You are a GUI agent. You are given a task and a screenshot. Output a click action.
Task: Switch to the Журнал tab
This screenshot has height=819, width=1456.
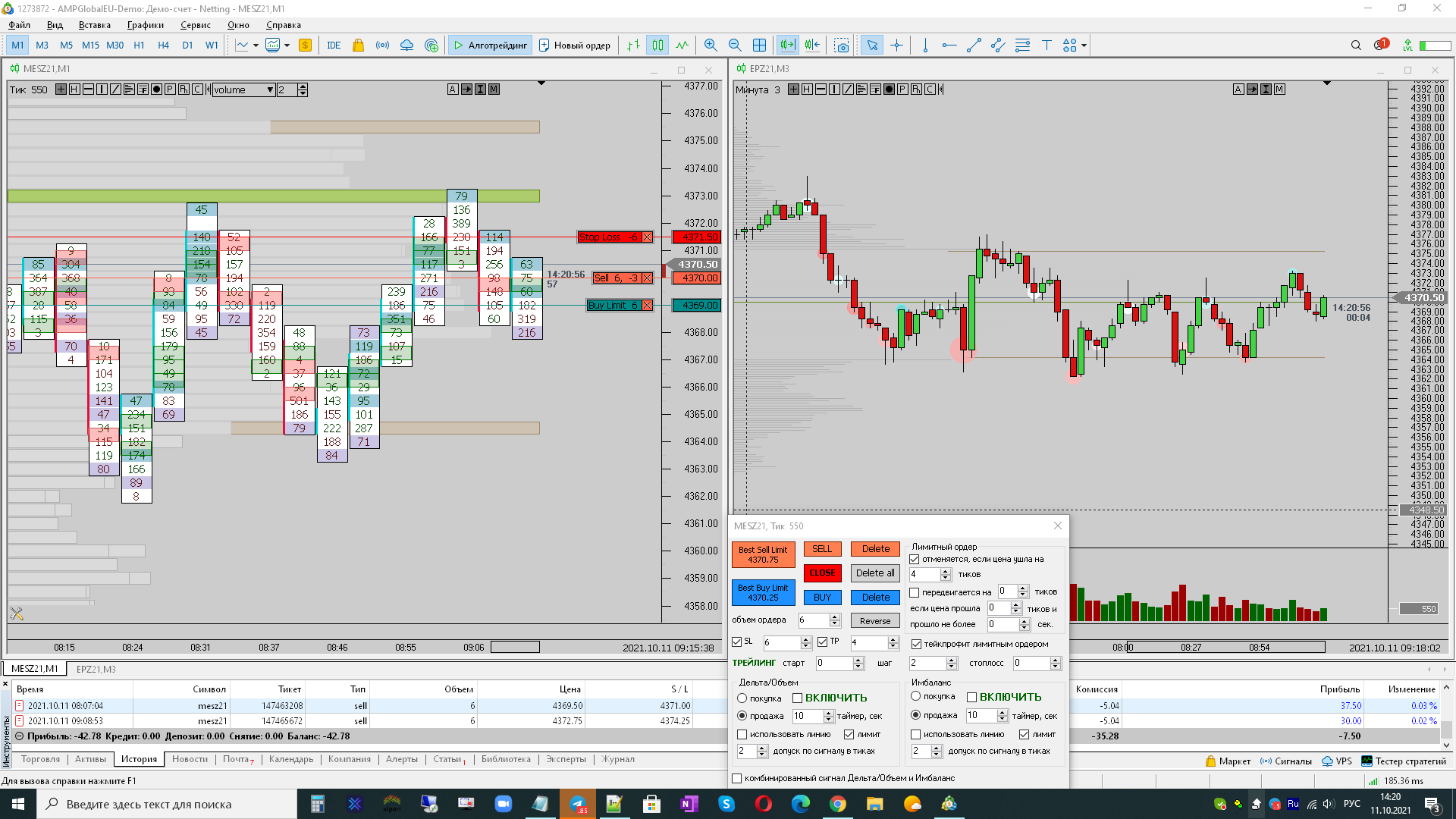pyautogui.click(x=618, y=759)
